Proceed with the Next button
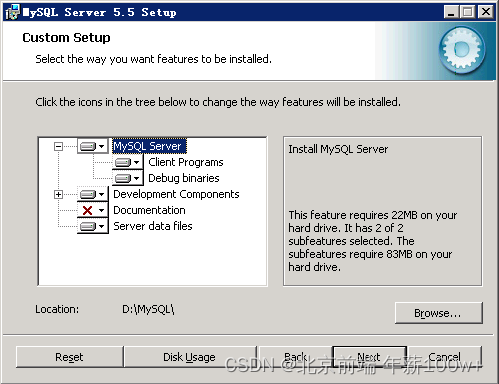This screenshot has width=499, height=384. coord(369,357)
